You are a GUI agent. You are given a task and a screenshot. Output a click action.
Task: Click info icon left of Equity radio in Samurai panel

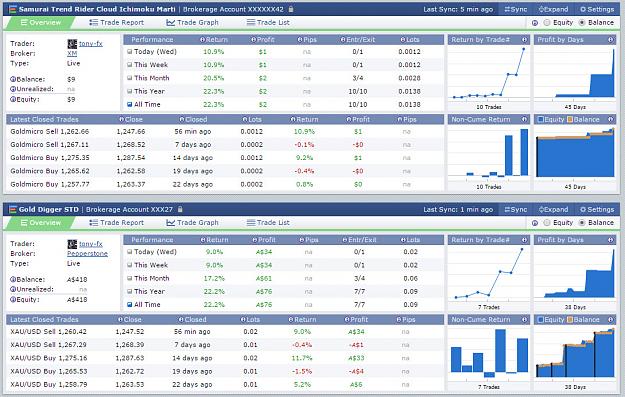coord(535,23)
